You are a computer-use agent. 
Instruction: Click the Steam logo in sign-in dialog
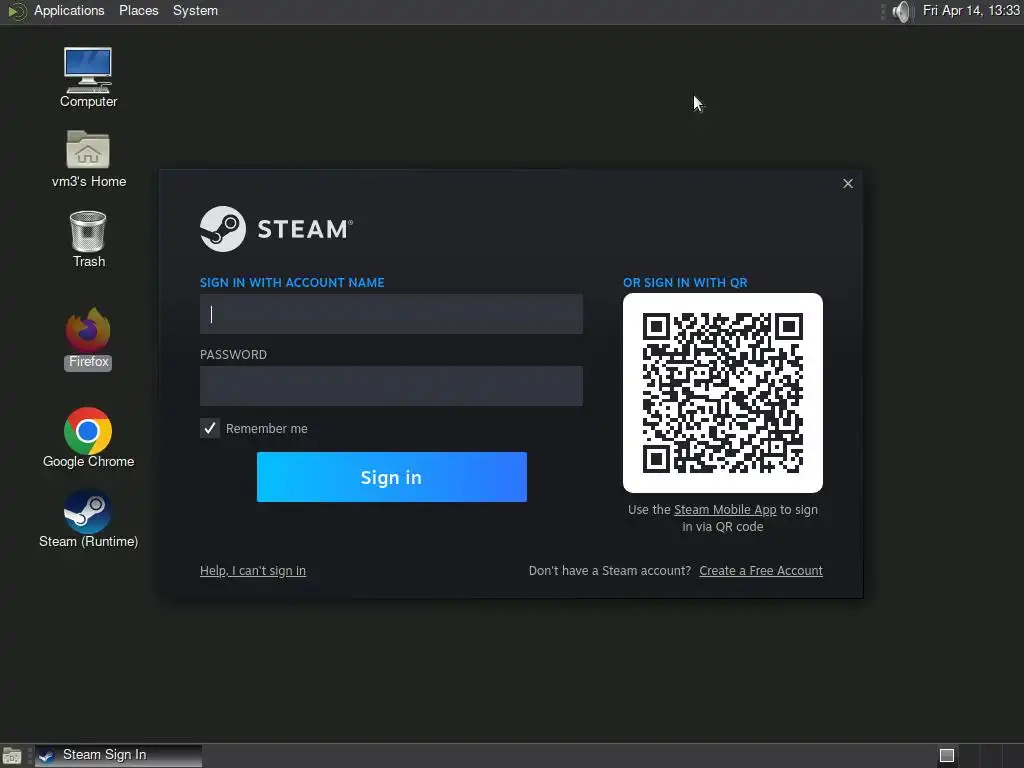[x=276, y=229]
